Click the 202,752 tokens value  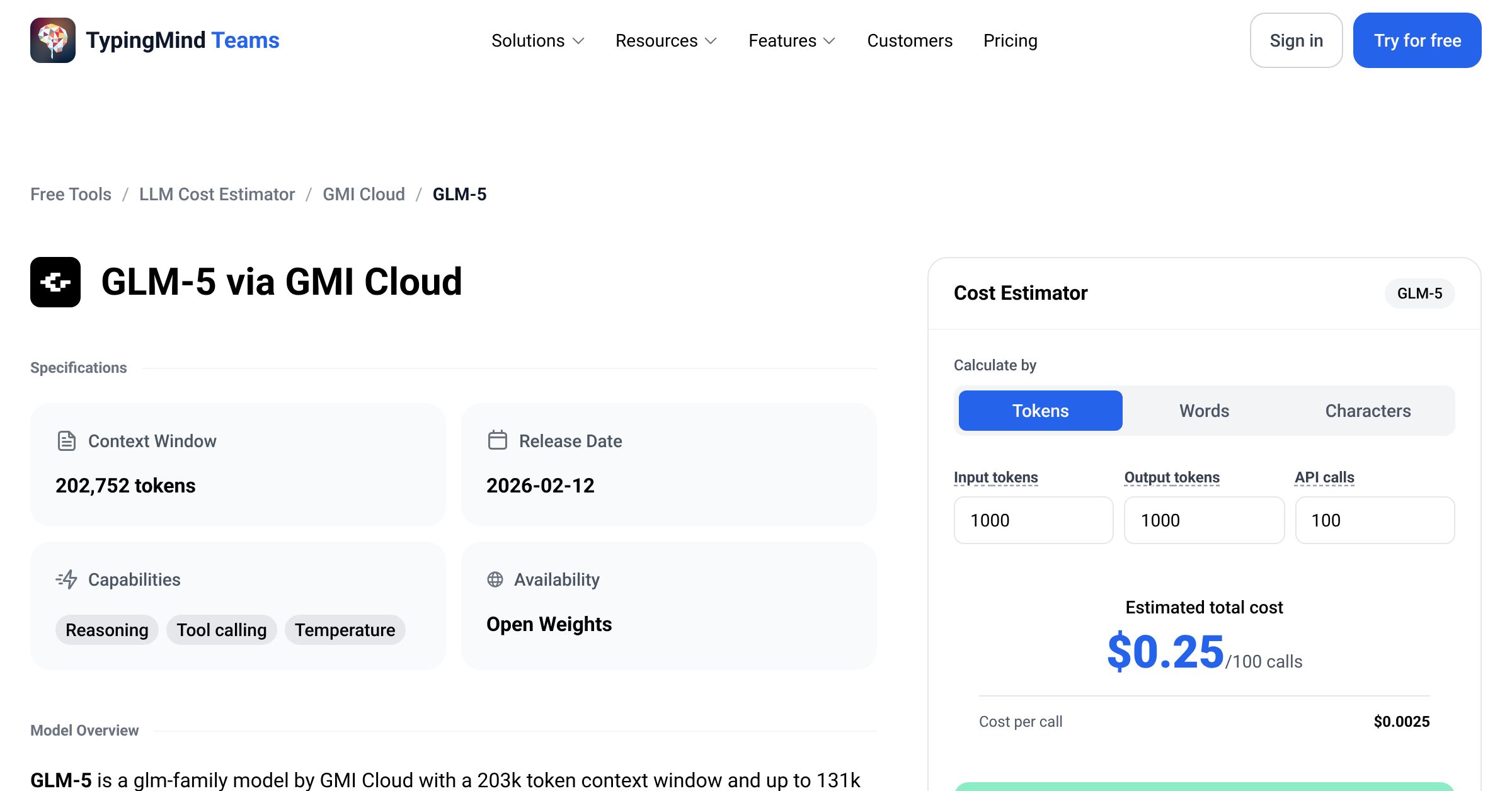[x=125, y=486]
